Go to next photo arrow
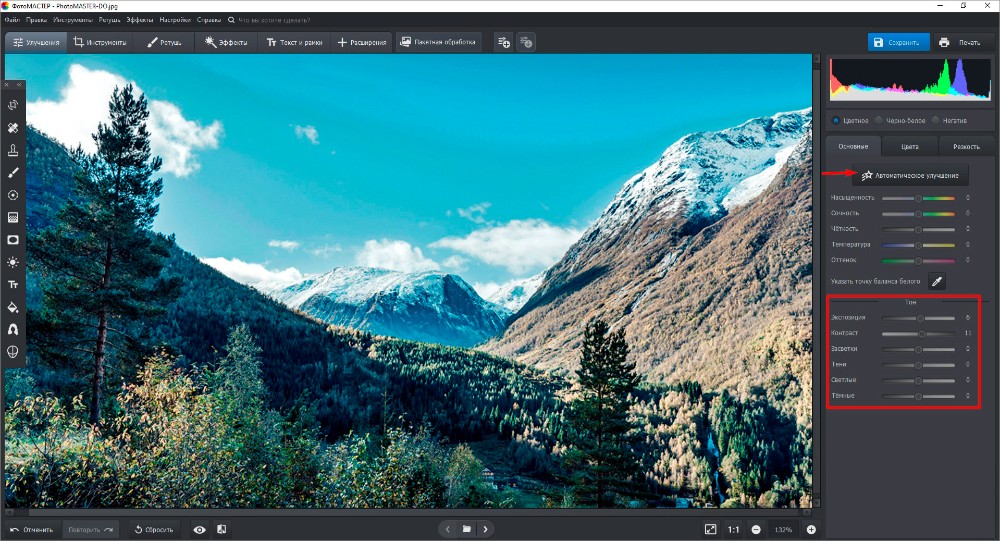The image size is (1000, 541). tap(485, 529)
